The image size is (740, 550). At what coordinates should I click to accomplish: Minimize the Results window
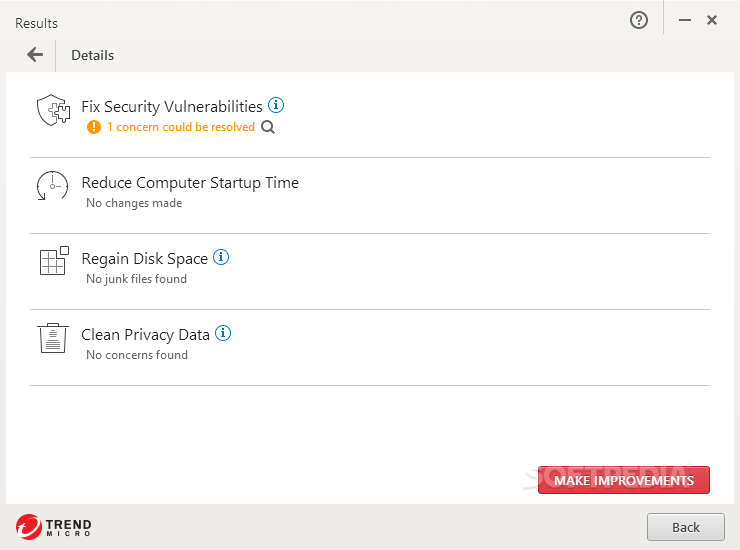(x=685, y=20)
